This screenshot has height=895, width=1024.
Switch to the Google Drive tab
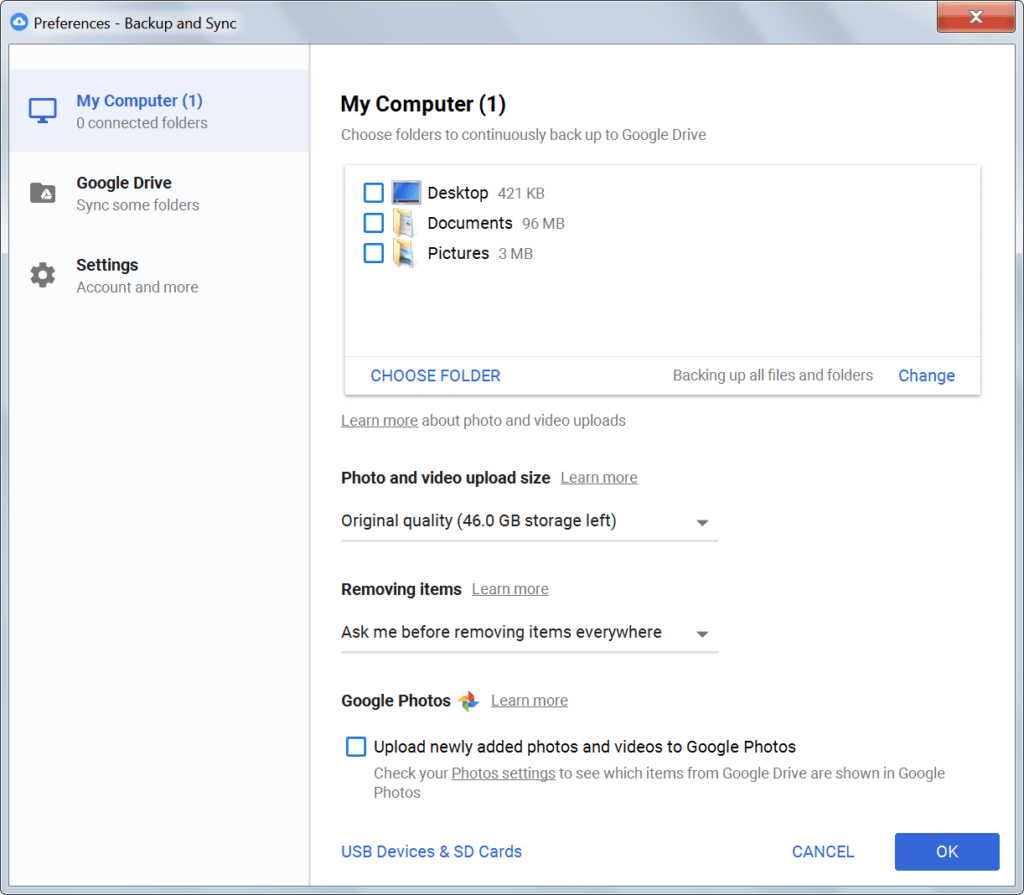click(x=159, y=193)
